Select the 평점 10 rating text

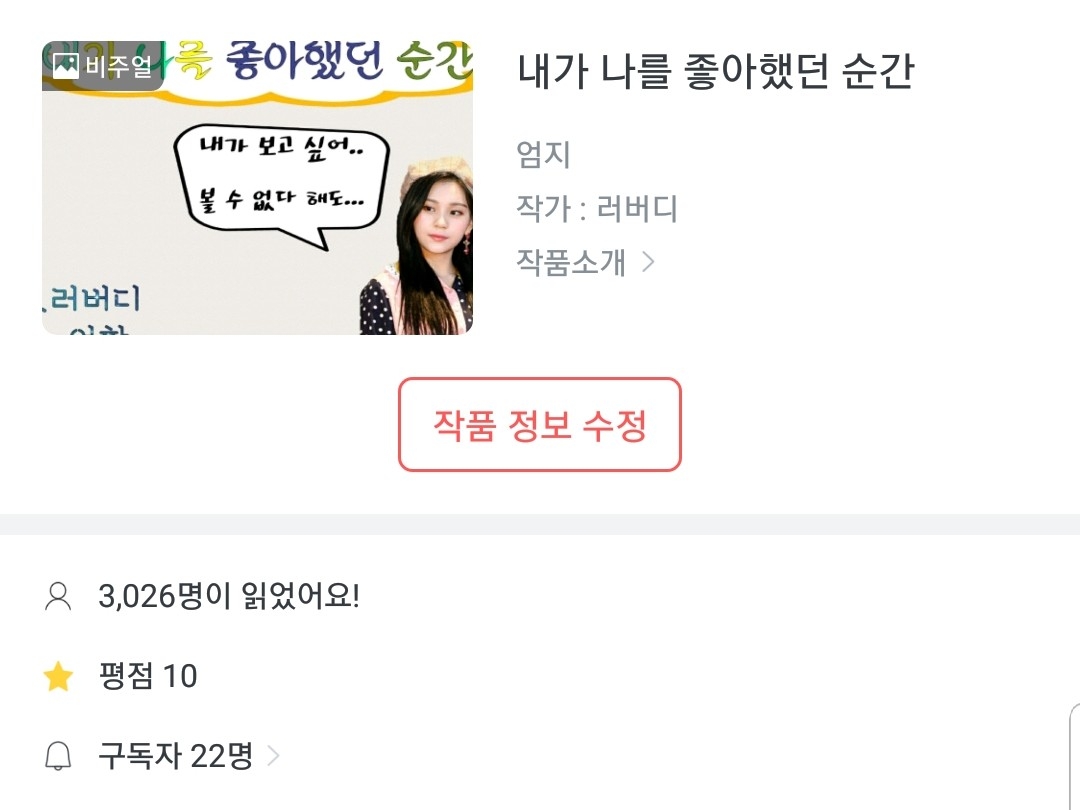point(148,677)
